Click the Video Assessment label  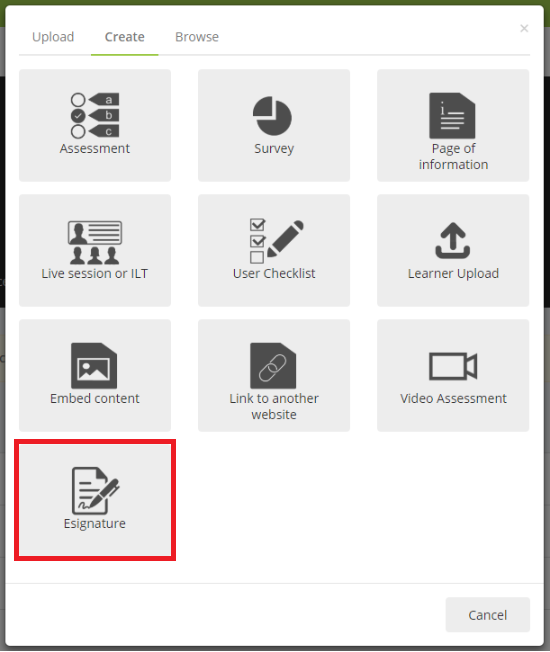coord(453,399)
